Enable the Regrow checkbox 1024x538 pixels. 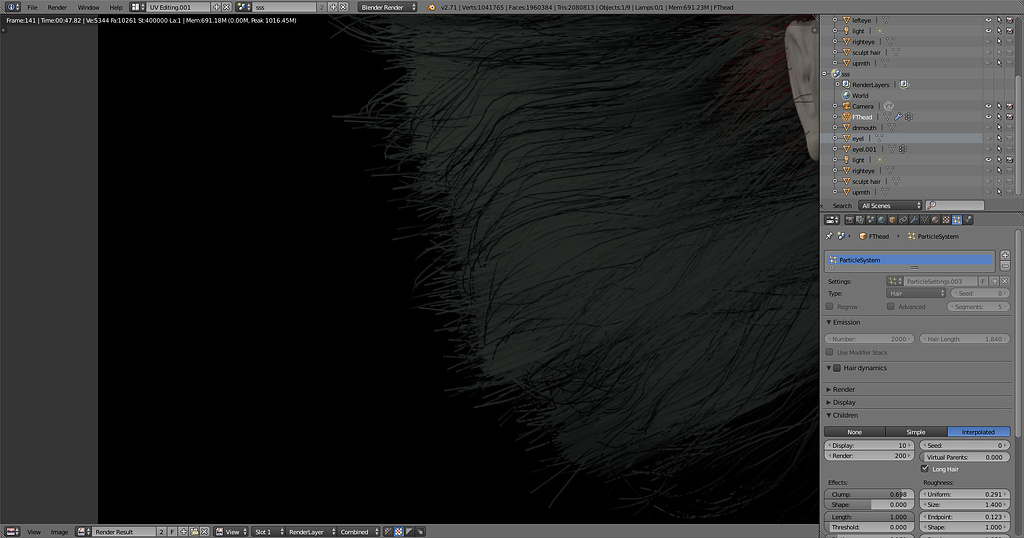(x=829, y=306)
